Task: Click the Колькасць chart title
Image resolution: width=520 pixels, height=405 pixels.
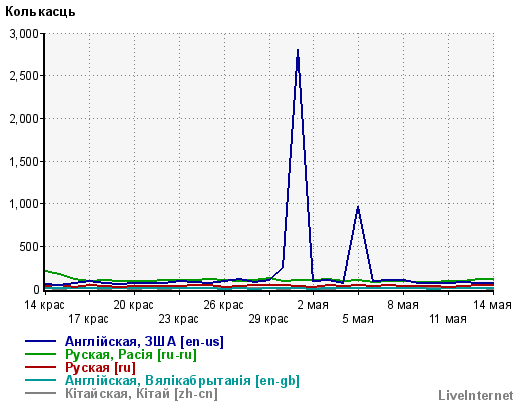Action: [40, 12]
